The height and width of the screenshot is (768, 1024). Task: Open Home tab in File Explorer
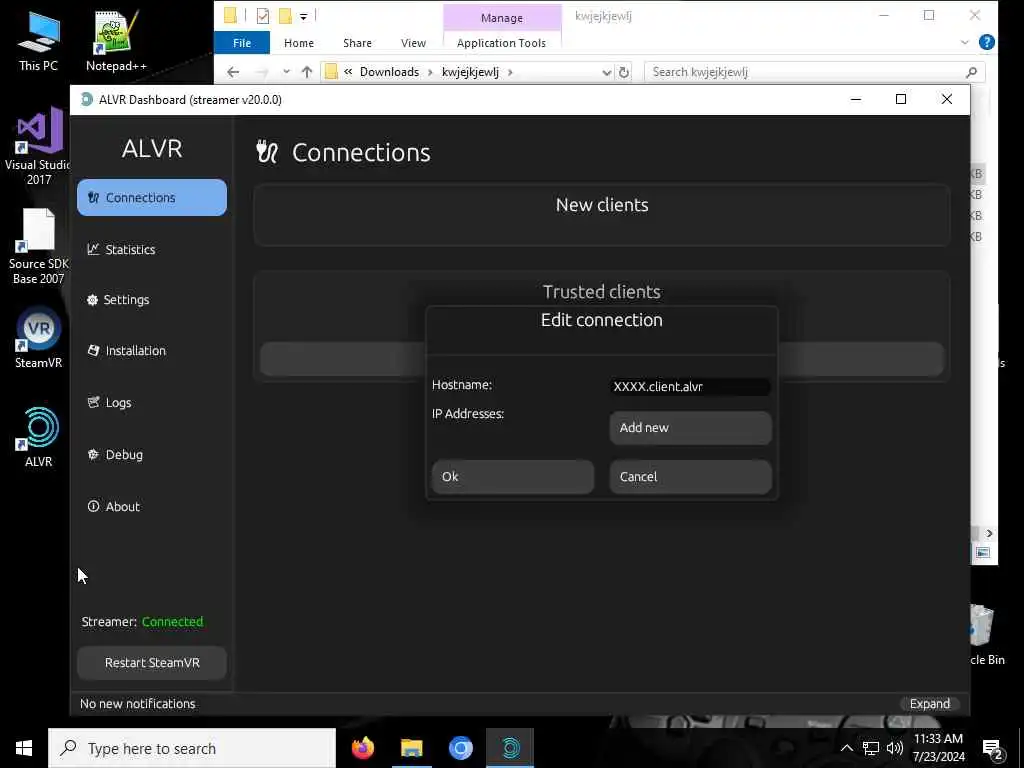point(298,42)
